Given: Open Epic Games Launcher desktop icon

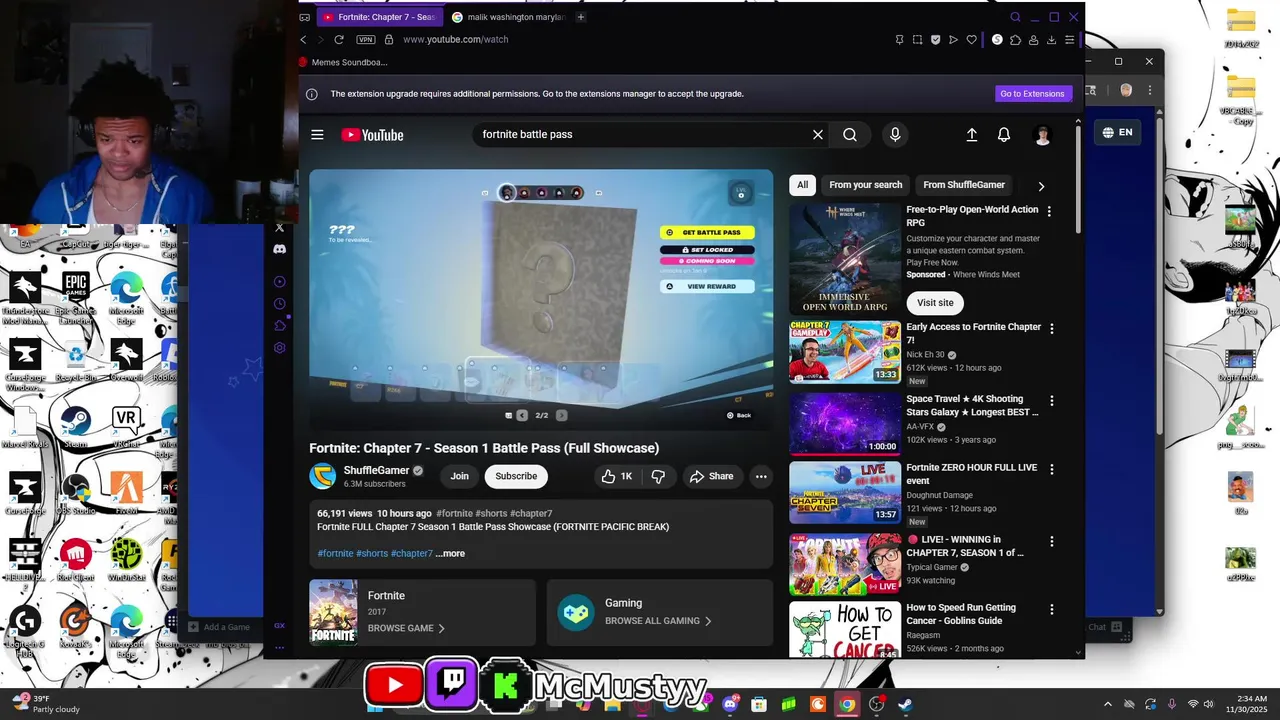Looking at the screenshot, I should (76, 297).
